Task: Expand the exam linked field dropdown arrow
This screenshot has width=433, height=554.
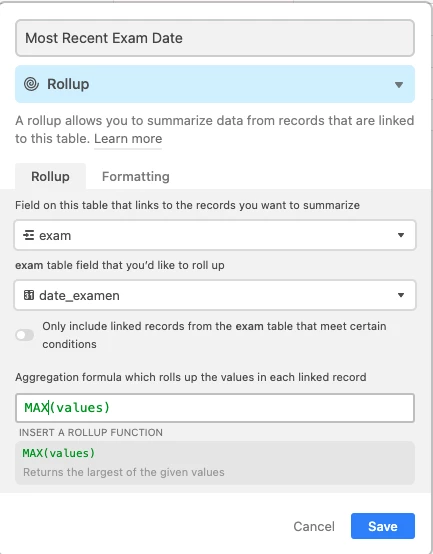Action: [x=401, y=235]
